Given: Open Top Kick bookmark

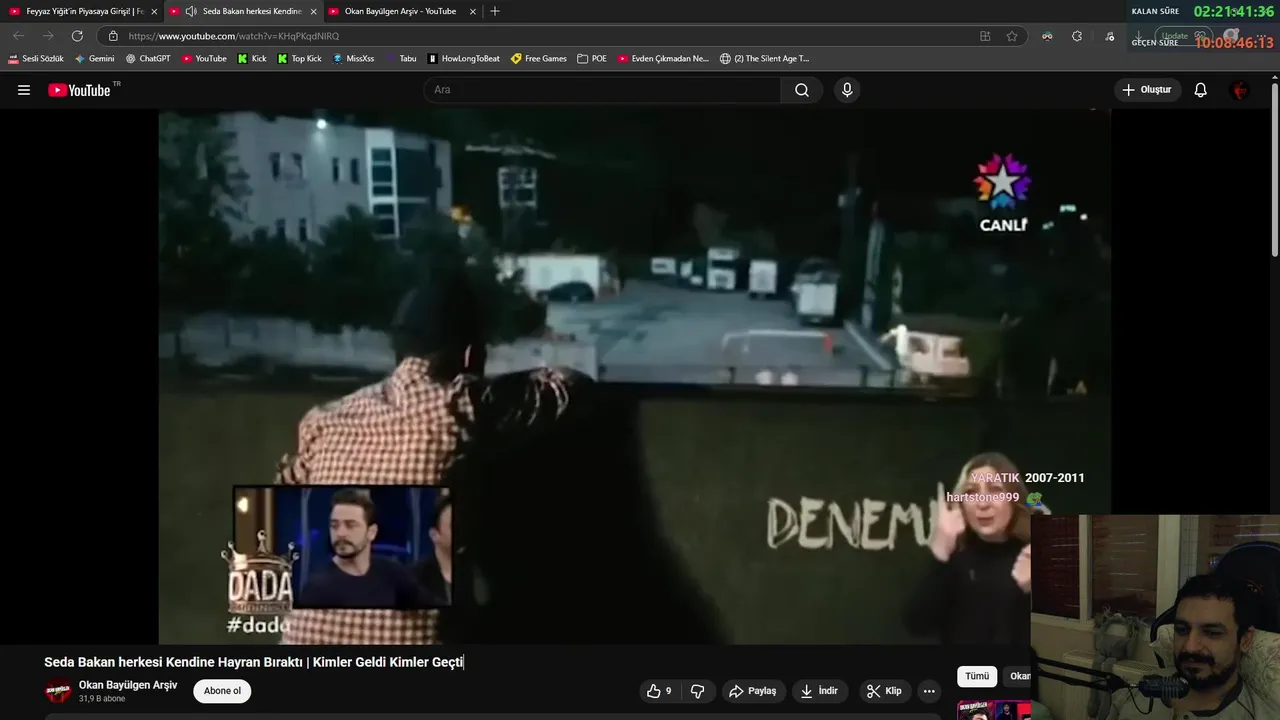Looking at the screenshot, I should tap(300, 58).
